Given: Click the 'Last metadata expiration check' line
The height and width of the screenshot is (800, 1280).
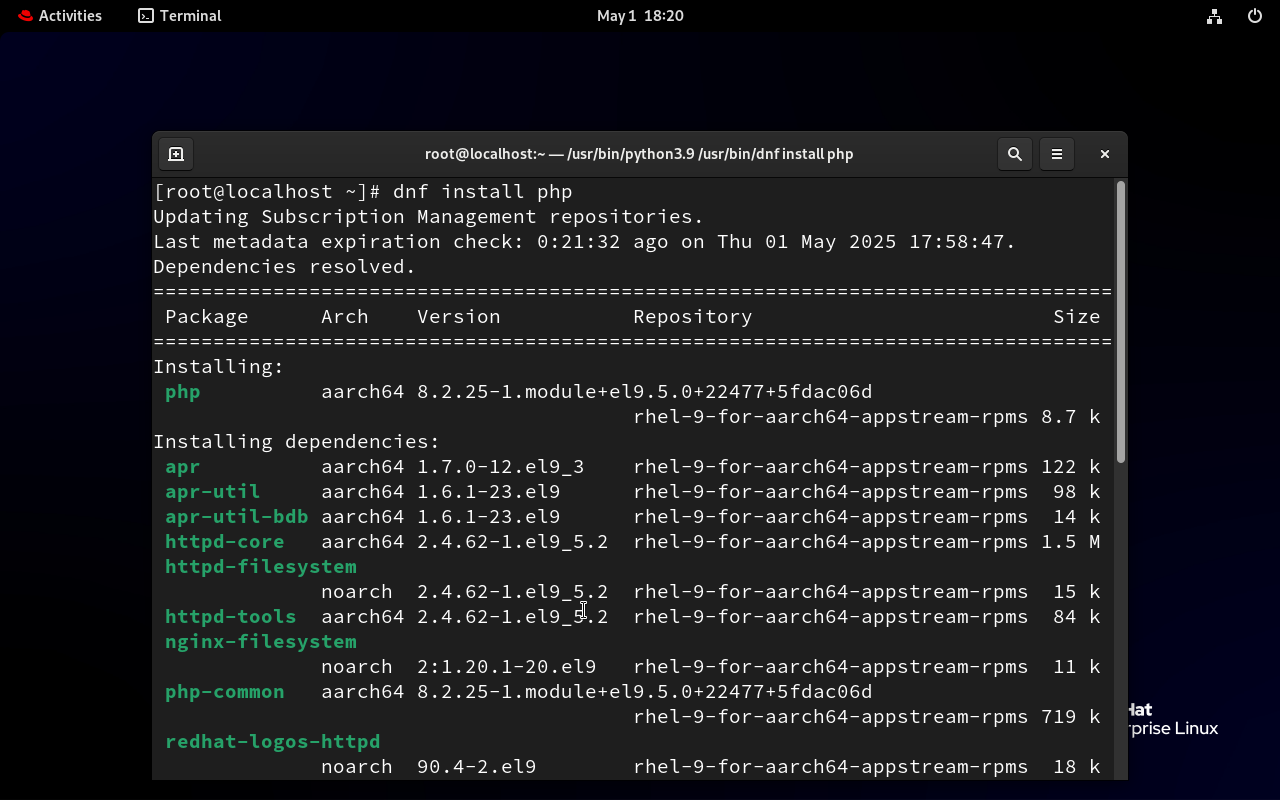Looking at the screenshot, I should pos(585,242).
